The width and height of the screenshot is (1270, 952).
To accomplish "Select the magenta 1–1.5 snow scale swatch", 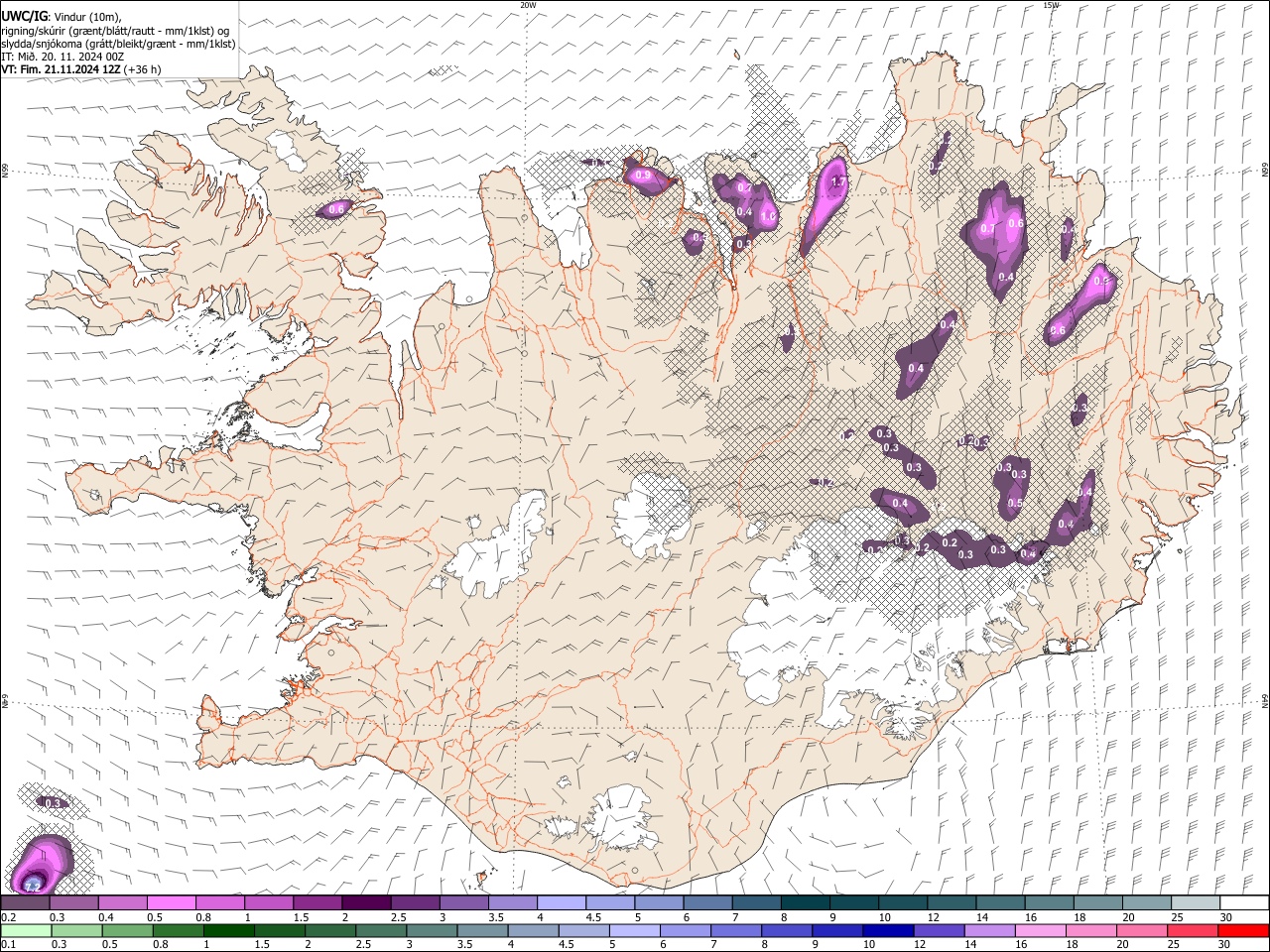I will 268,902.
